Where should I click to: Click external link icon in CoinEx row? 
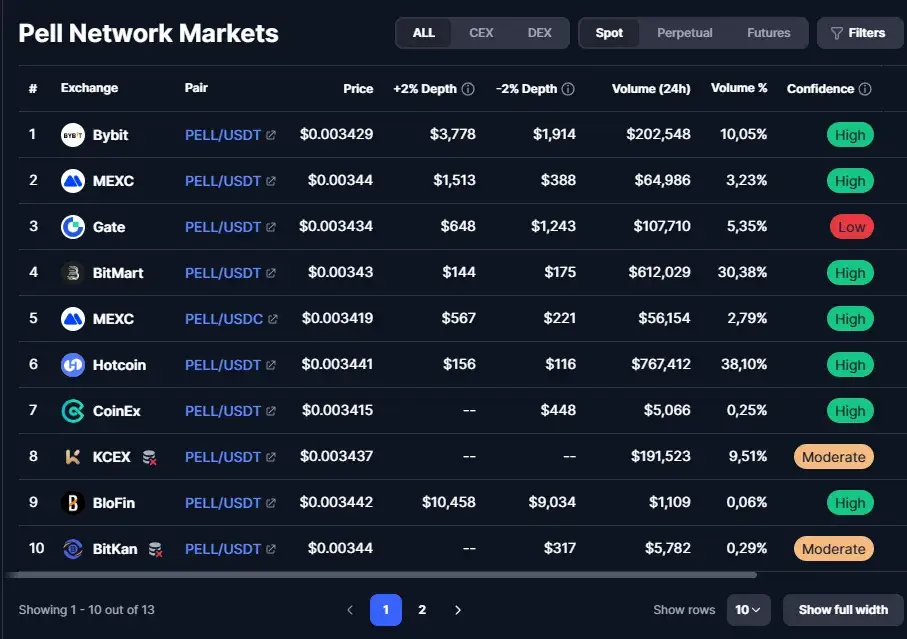pos(271,411)
